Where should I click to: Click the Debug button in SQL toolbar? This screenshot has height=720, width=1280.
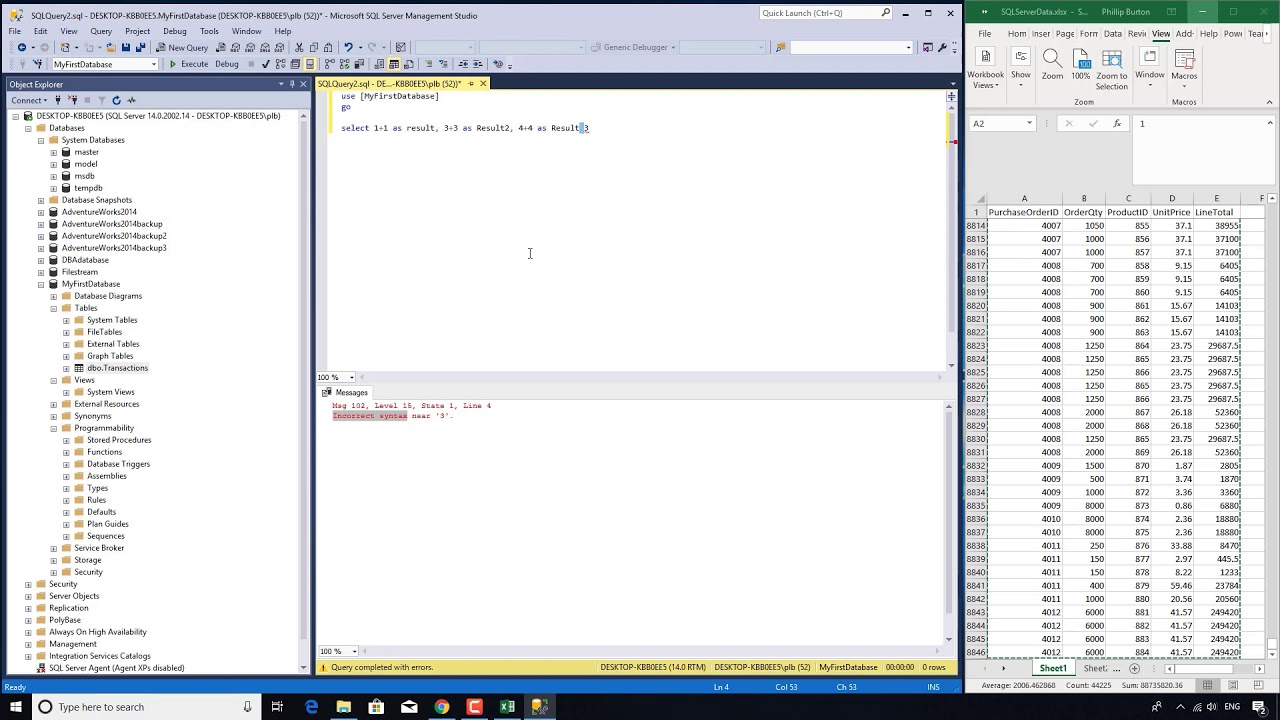pyautogui.click(x=227, y=64)
